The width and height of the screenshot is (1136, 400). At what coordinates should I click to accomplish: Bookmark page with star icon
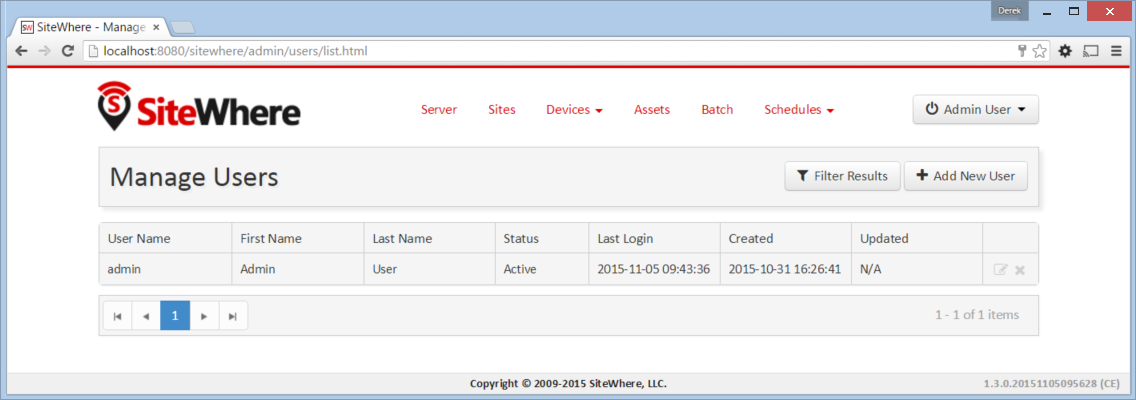click(x=1039, y=51)
